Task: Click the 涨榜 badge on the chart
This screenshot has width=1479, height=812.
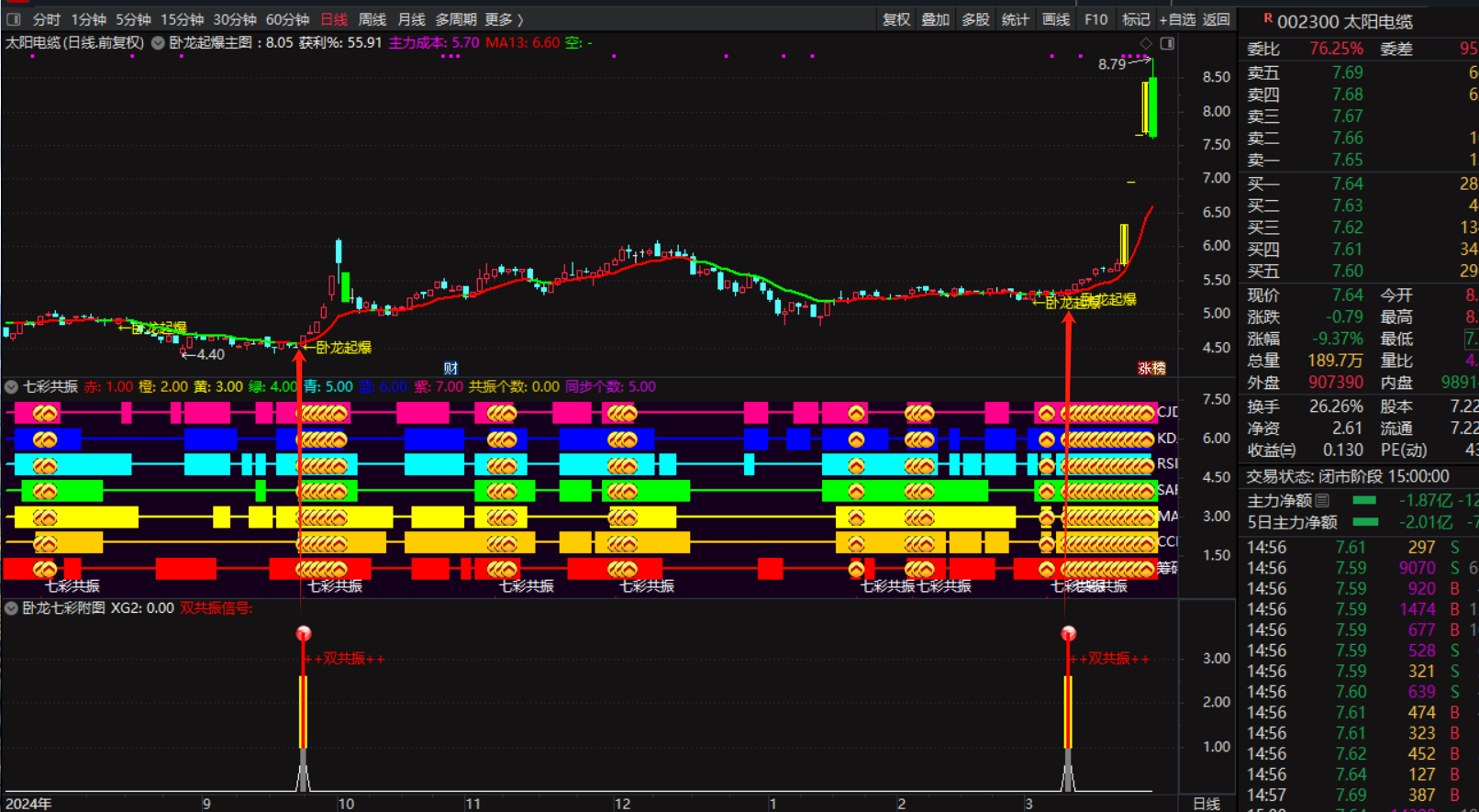Action: coord(1151,368)
